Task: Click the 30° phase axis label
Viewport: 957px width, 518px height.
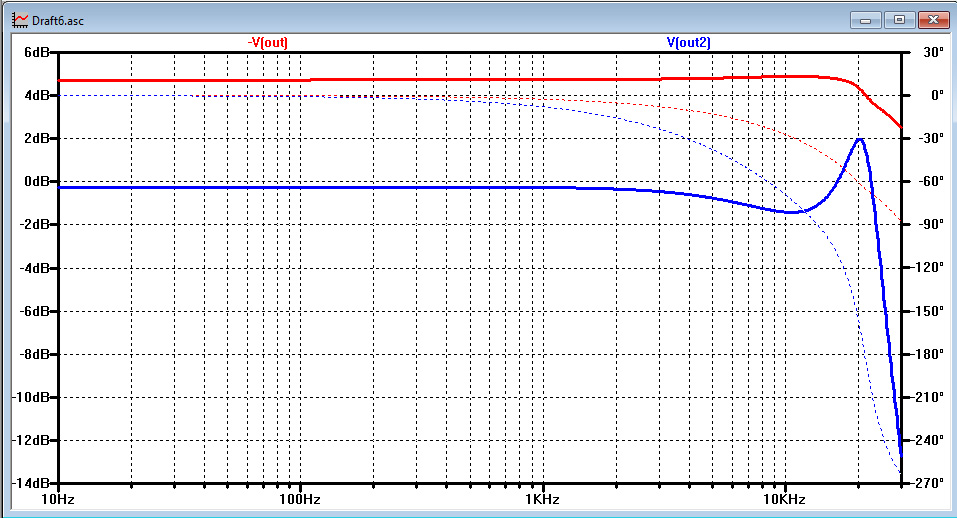Action: click(x=933, y=52)
